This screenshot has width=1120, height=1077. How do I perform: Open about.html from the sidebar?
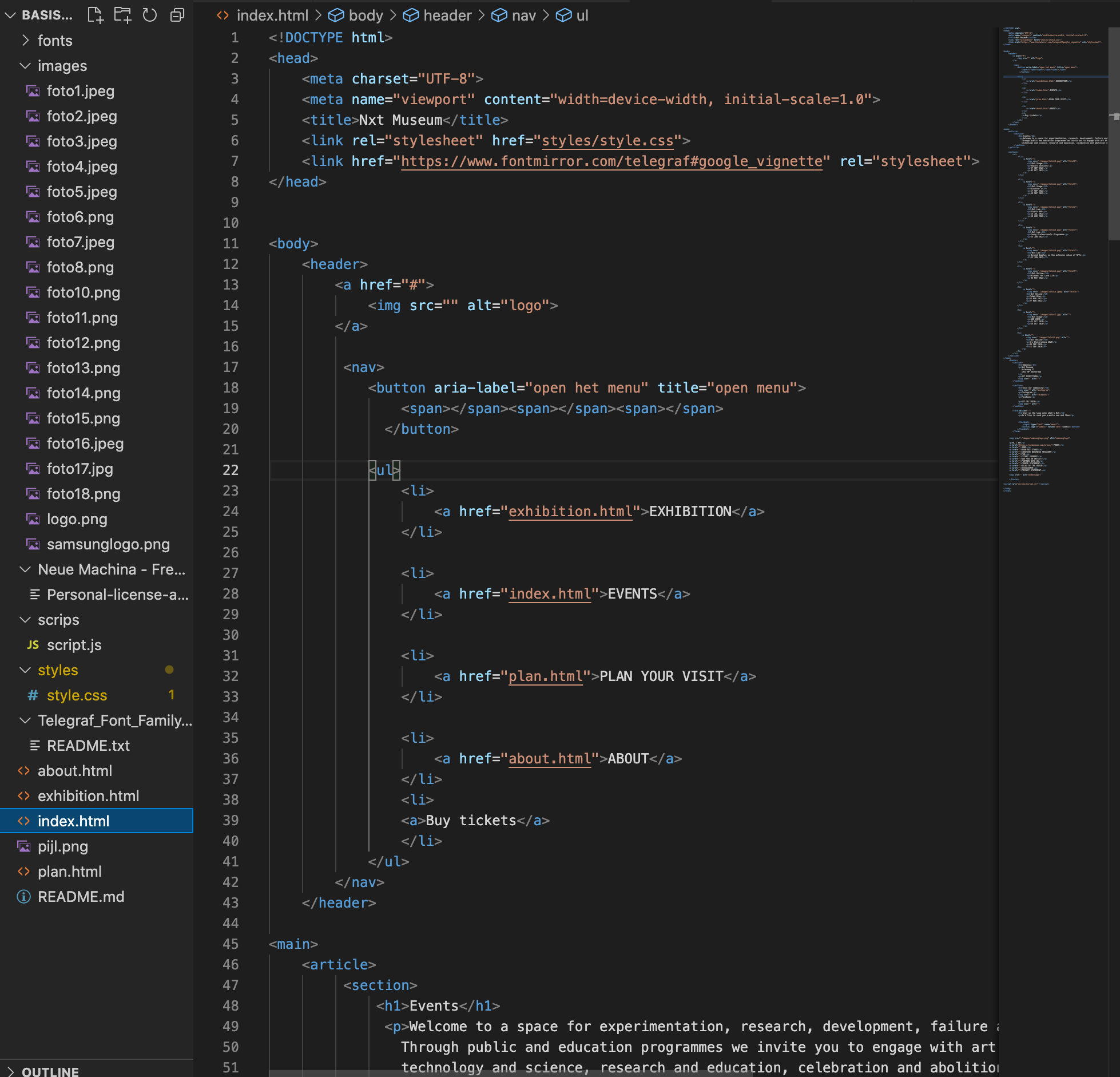75,770
